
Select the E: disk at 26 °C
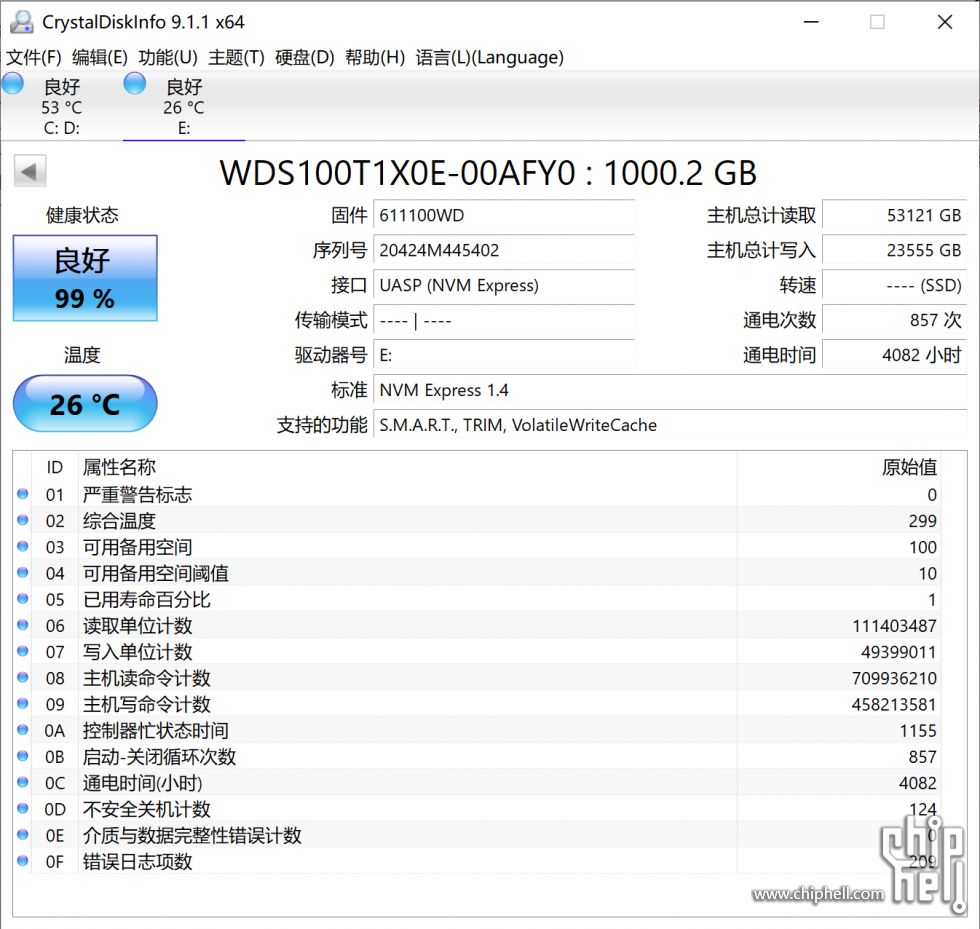(x=184, y=106)
